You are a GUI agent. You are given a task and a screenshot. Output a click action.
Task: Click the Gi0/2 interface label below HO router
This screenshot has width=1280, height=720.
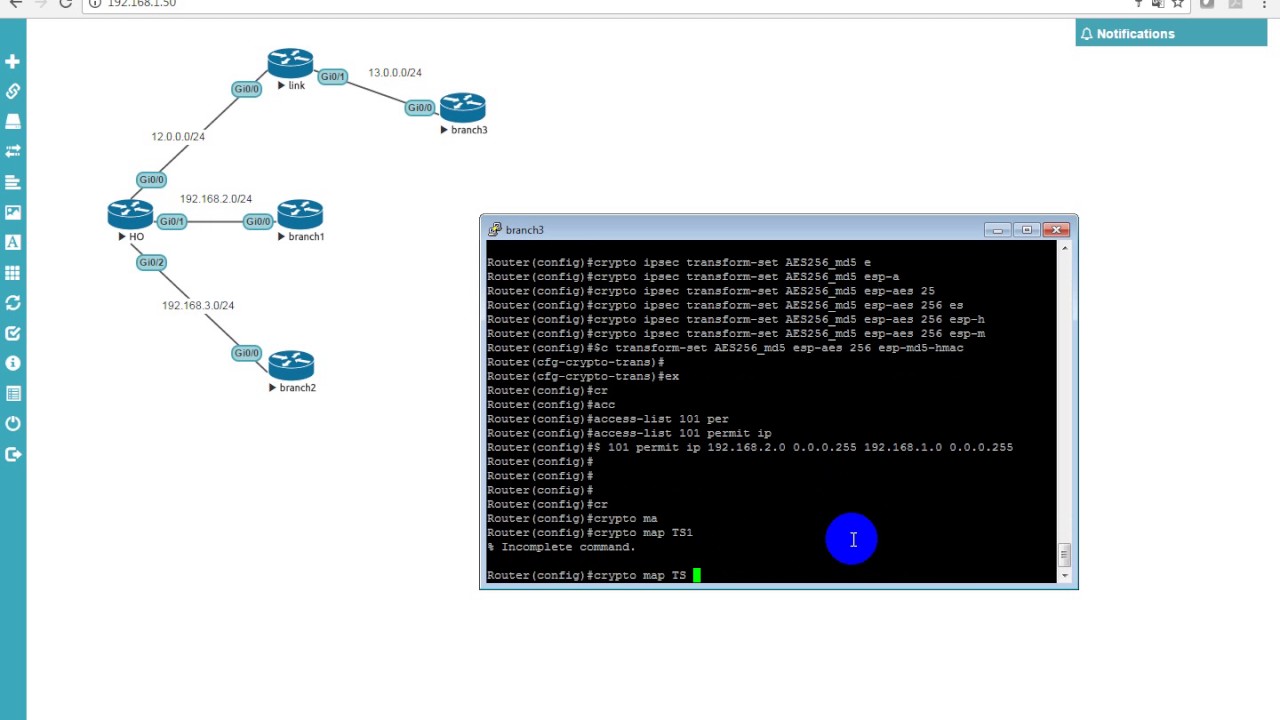pyautogui.click(x=151, y=262)
